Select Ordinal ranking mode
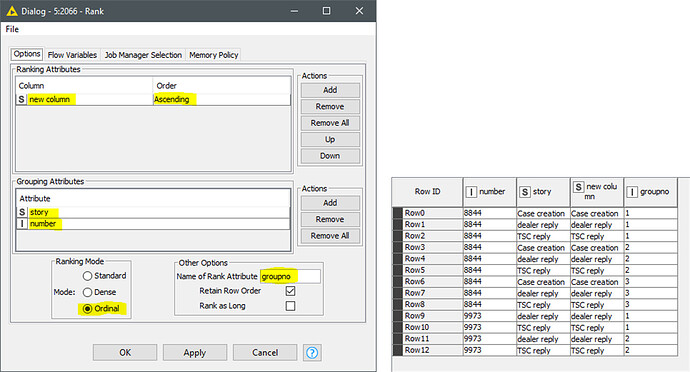Viewport: 690px width, 372px height. coord(87,309)
